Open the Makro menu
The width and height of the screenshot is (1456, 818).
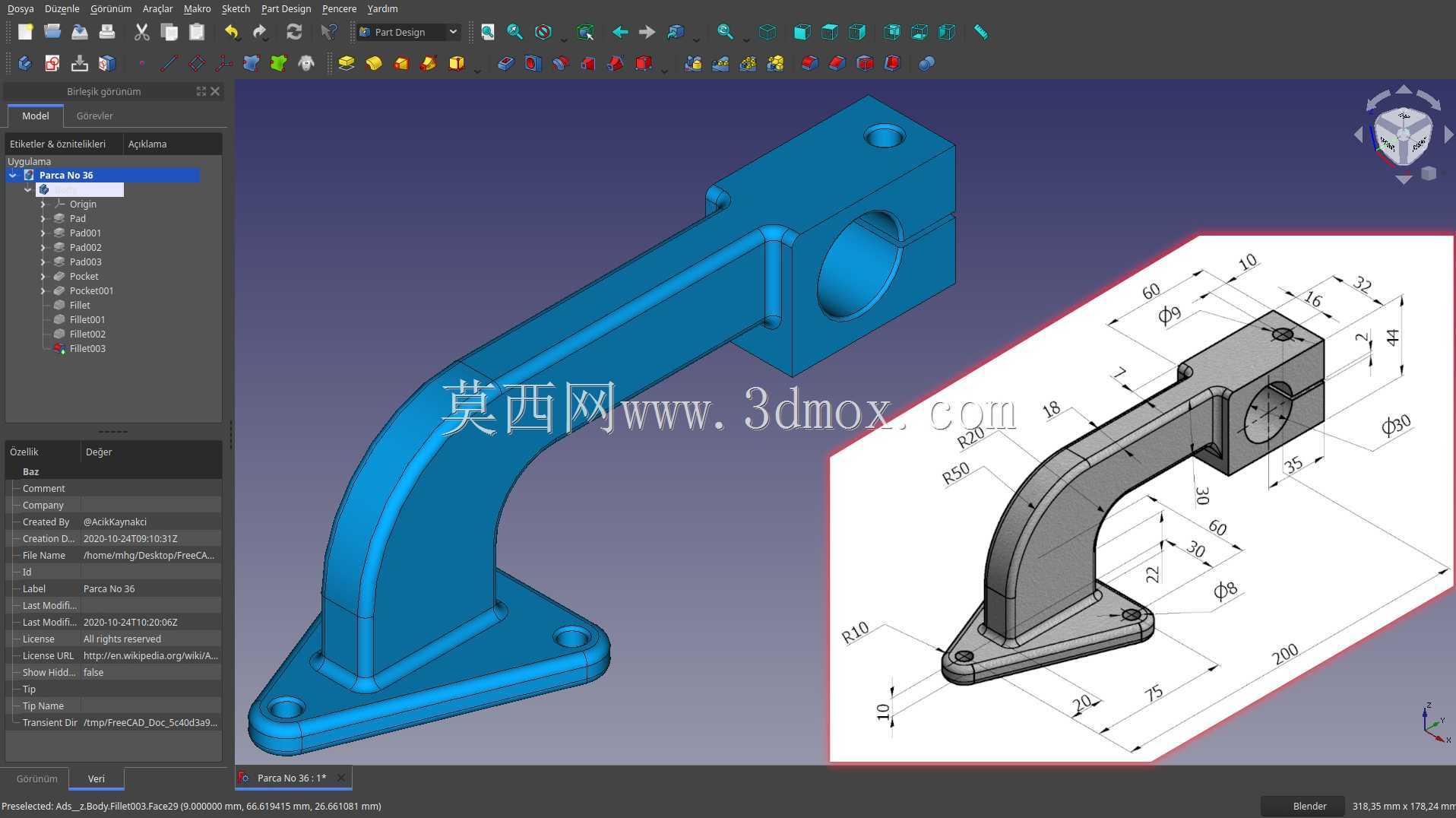(198, 8)
